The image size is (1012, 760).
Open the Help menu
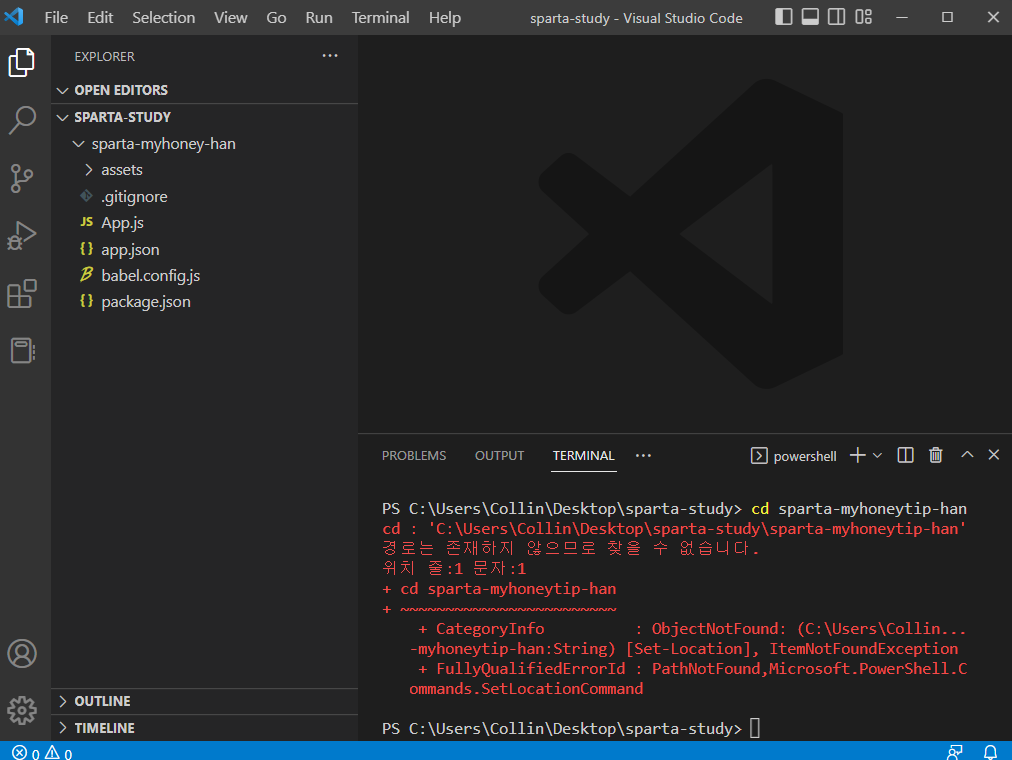(445, 17)
